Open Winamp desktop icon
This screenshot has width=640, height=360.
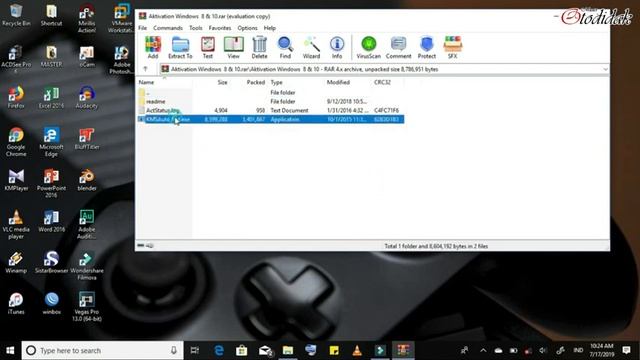click(x=16, y=262)
